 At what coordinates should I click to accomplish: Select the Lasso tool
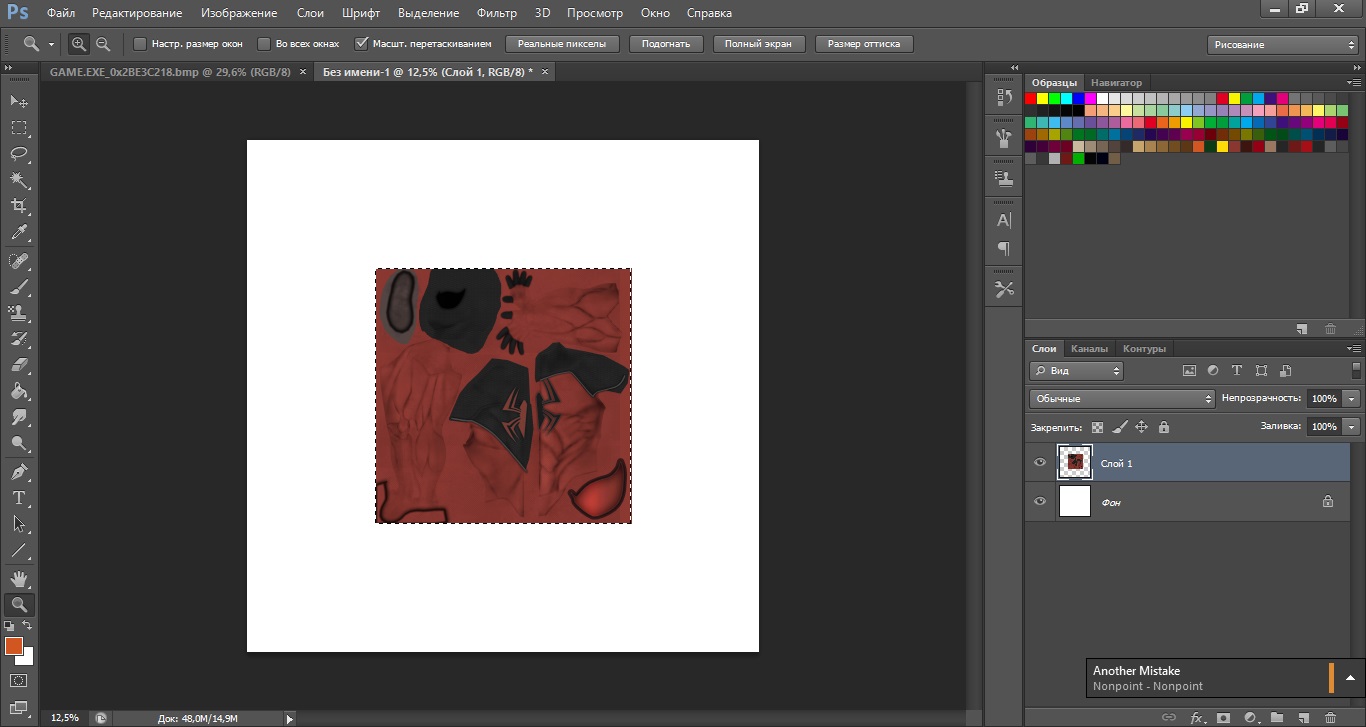tap(19, 154)
